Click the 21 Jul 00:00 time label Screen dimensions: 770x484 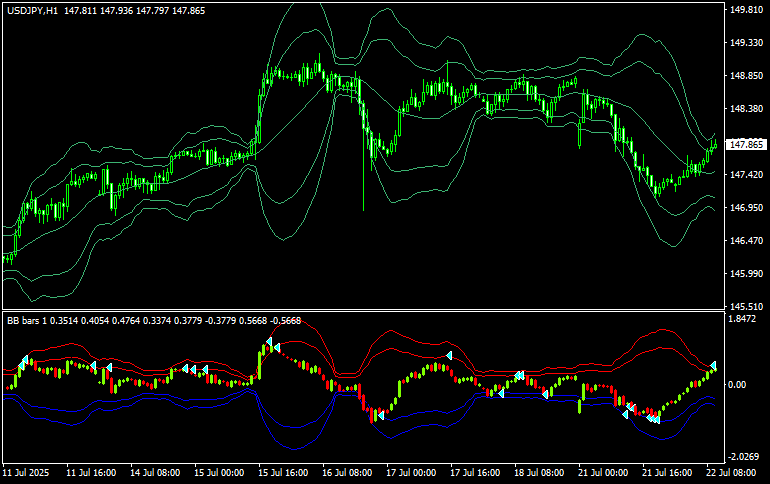coord(603,473)
